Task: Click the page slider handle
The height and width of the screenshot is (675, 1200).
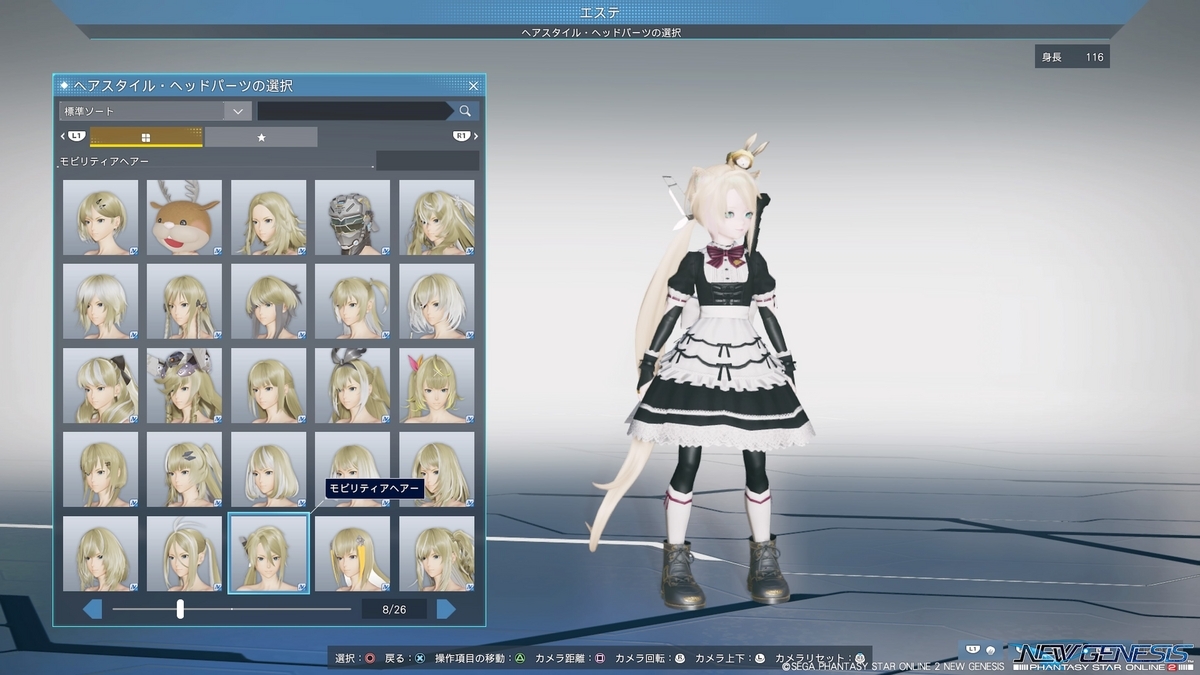Action: (x=180, y=609)
